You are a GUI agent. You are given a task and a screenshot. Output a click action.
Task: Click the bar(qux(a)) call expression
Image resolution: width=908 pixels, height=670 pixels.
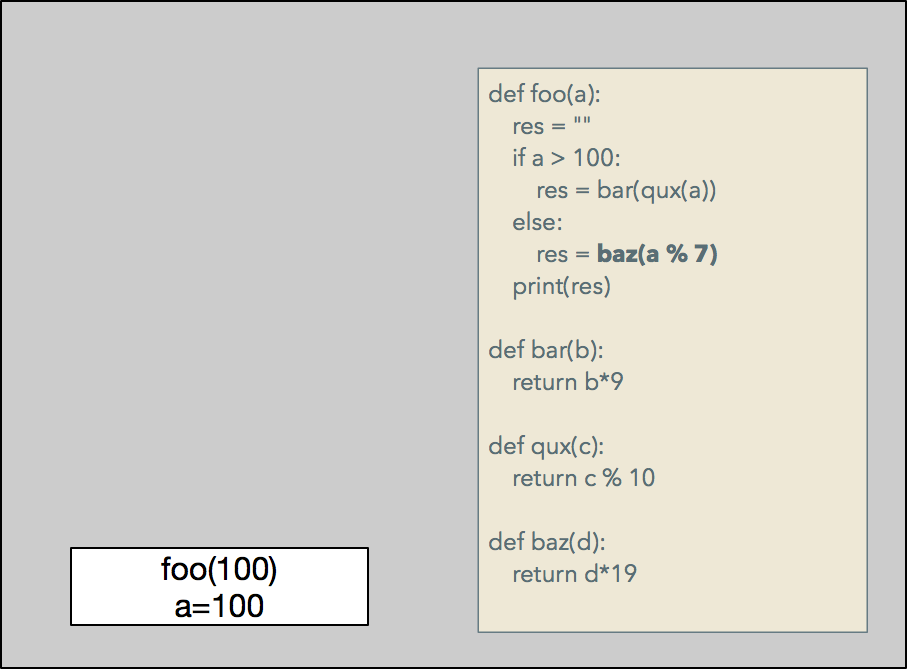pos(657,191)
